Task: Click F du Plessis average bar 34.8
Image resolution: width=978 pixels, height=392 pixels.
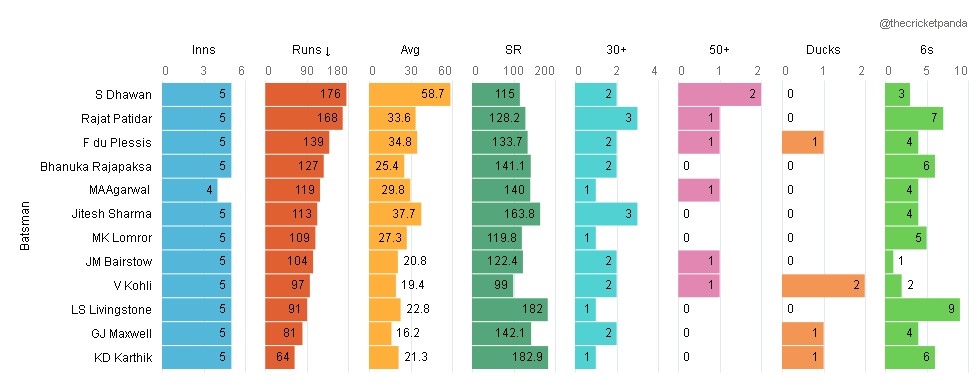Action: (x=393, y=142)
